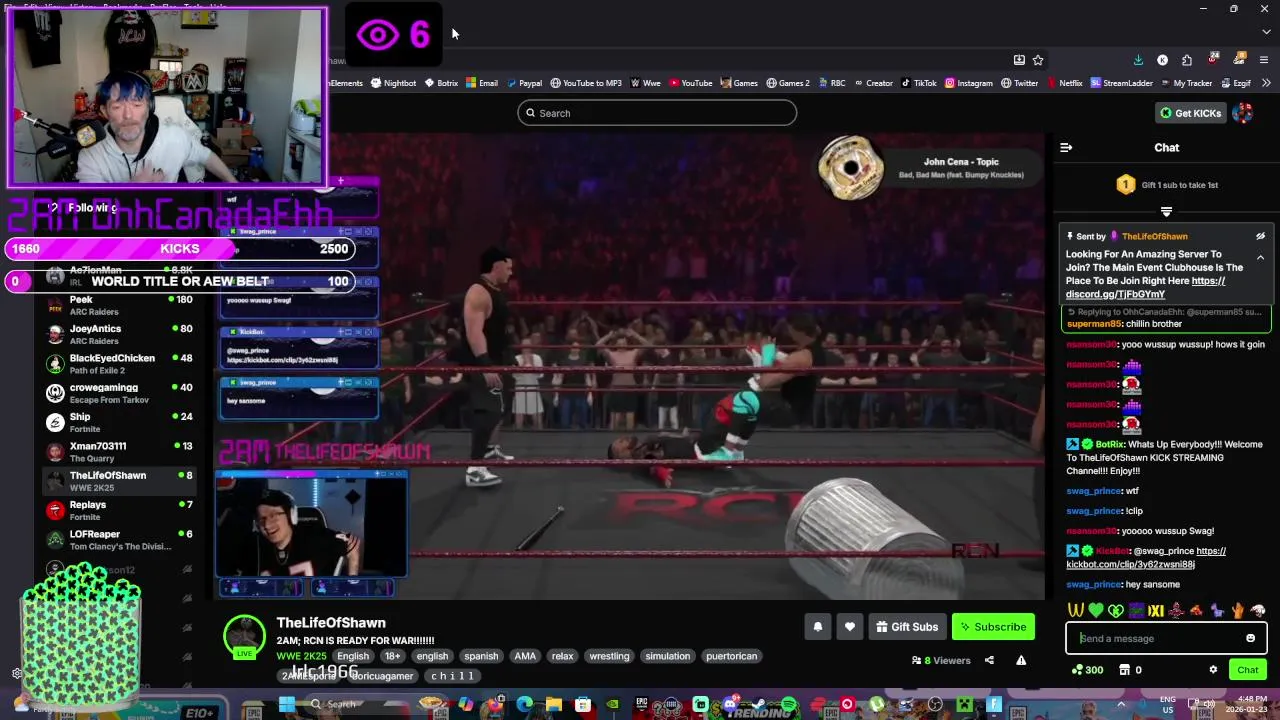Show hidden system tray icons chevron
The height and width of the screenshot is (720, 1280).
(1120, 704)
